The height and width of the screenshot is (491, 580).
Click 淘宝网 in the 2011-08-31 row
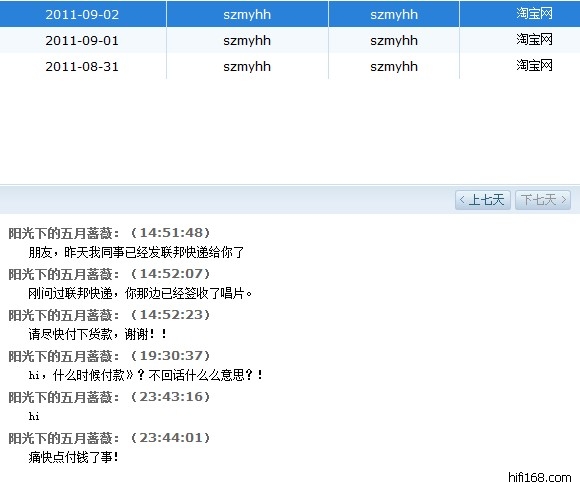tap(535, 65)
